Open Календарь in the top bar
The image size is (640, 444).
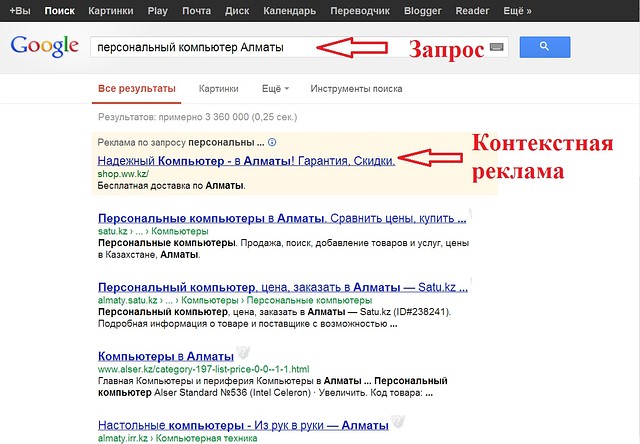coord(289,11)
